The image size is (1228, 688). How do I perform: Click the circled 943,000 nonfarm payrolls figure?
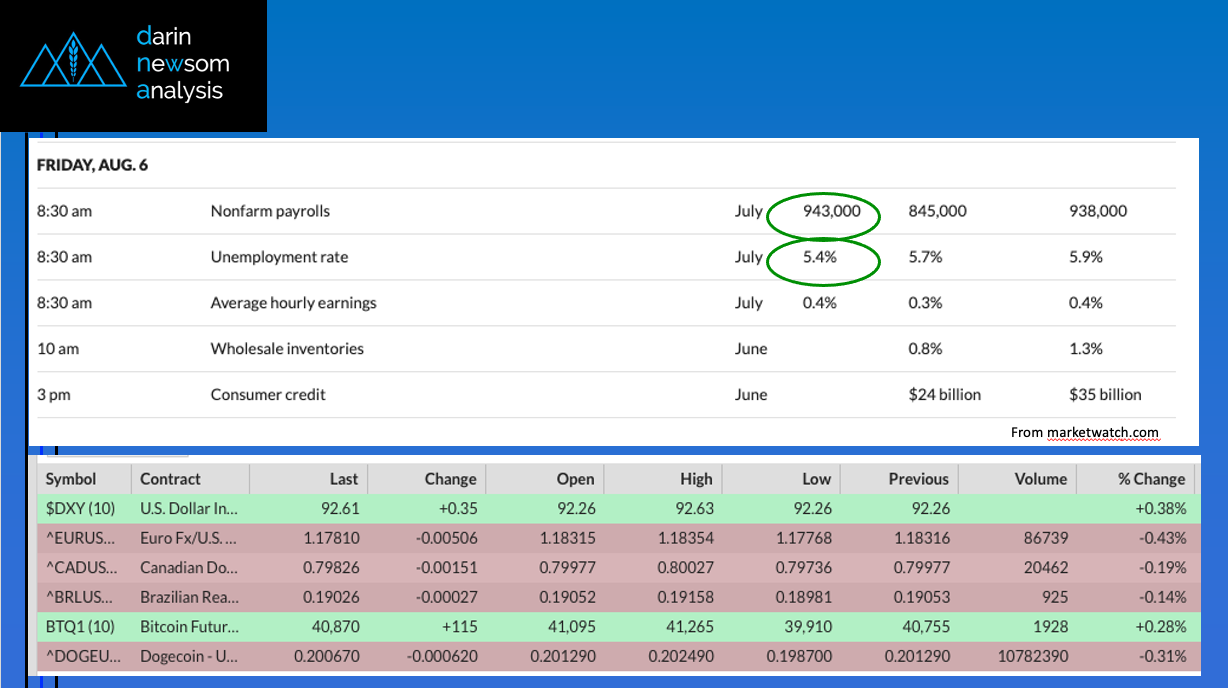point(830,211)
